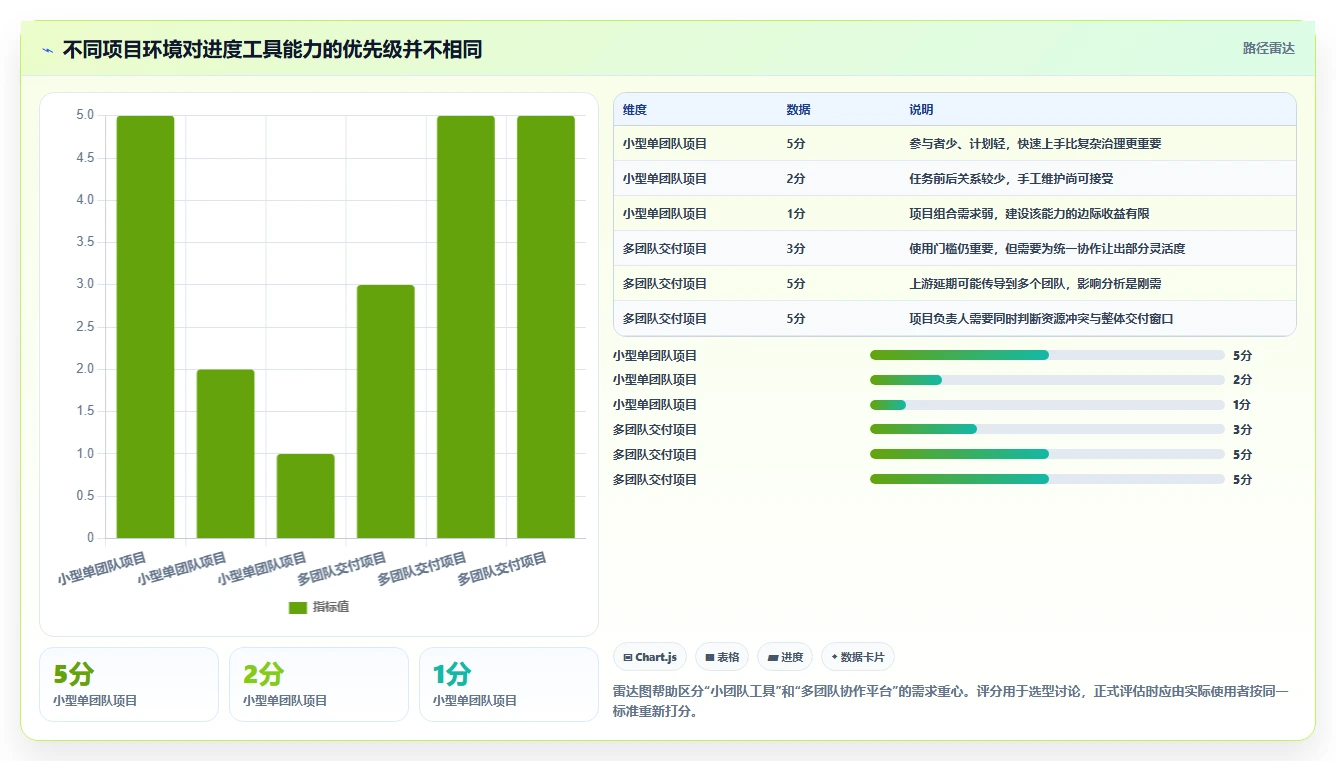This screenshot has width=1336, height=761.
Task: Select the 表格 tag
Action: click(x=722, y=657)
